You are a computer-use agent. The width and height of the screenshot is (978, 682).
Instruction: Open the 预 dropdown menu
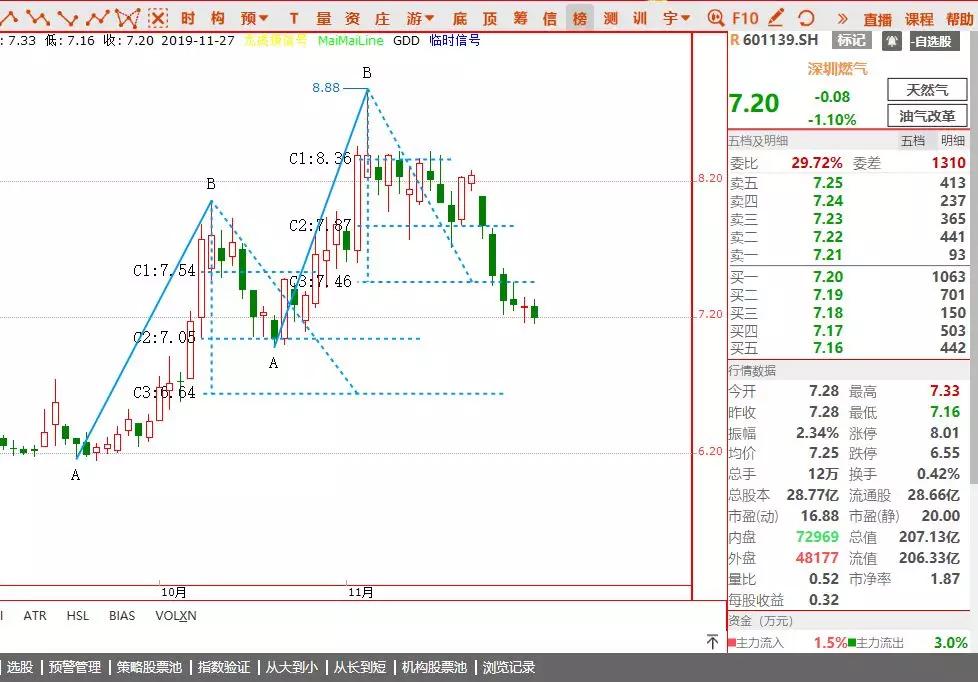point(255,18)
